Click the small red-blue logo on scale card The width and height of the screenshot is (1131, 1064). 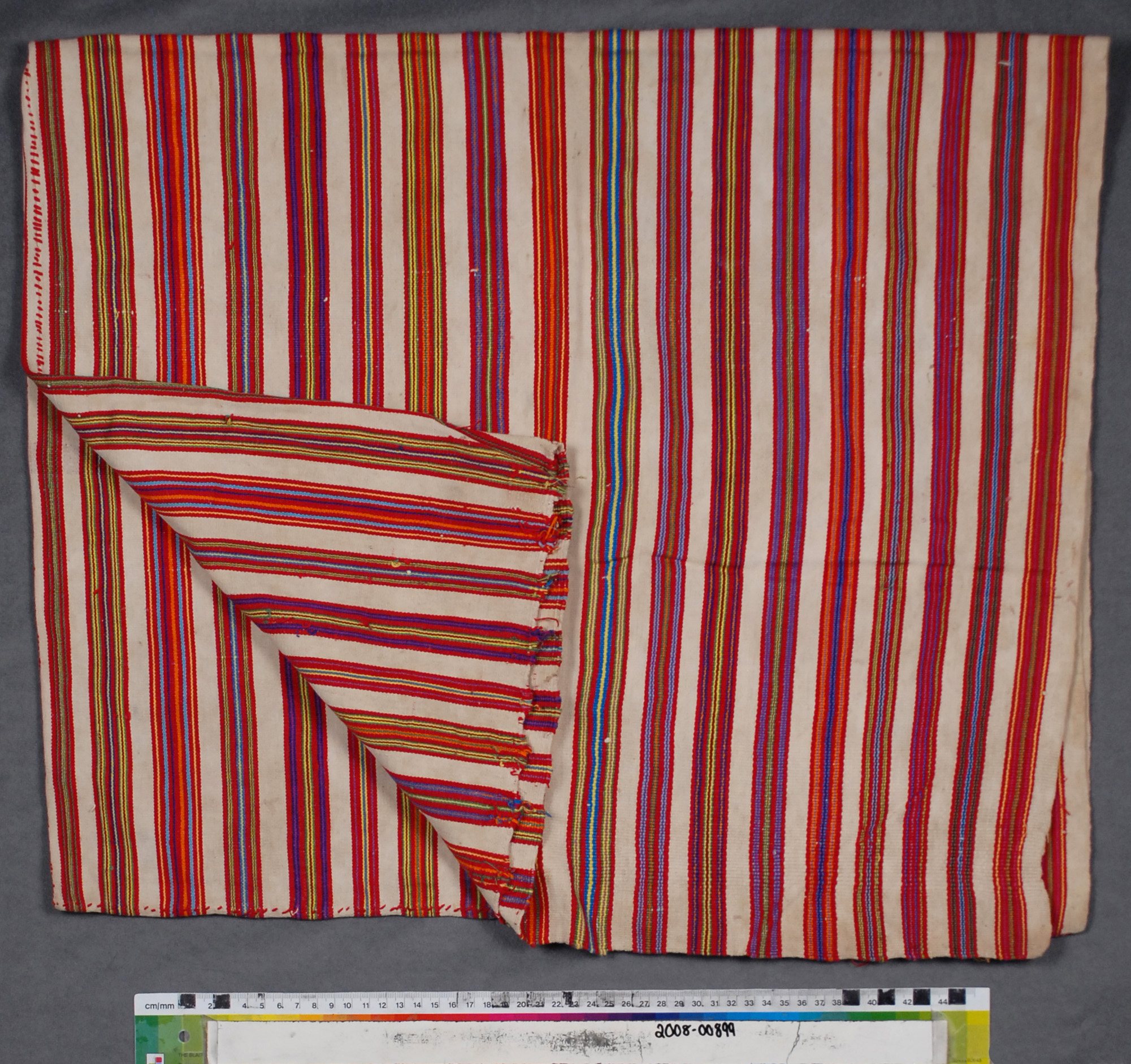pyautogui.click(x=156, y=1059)
